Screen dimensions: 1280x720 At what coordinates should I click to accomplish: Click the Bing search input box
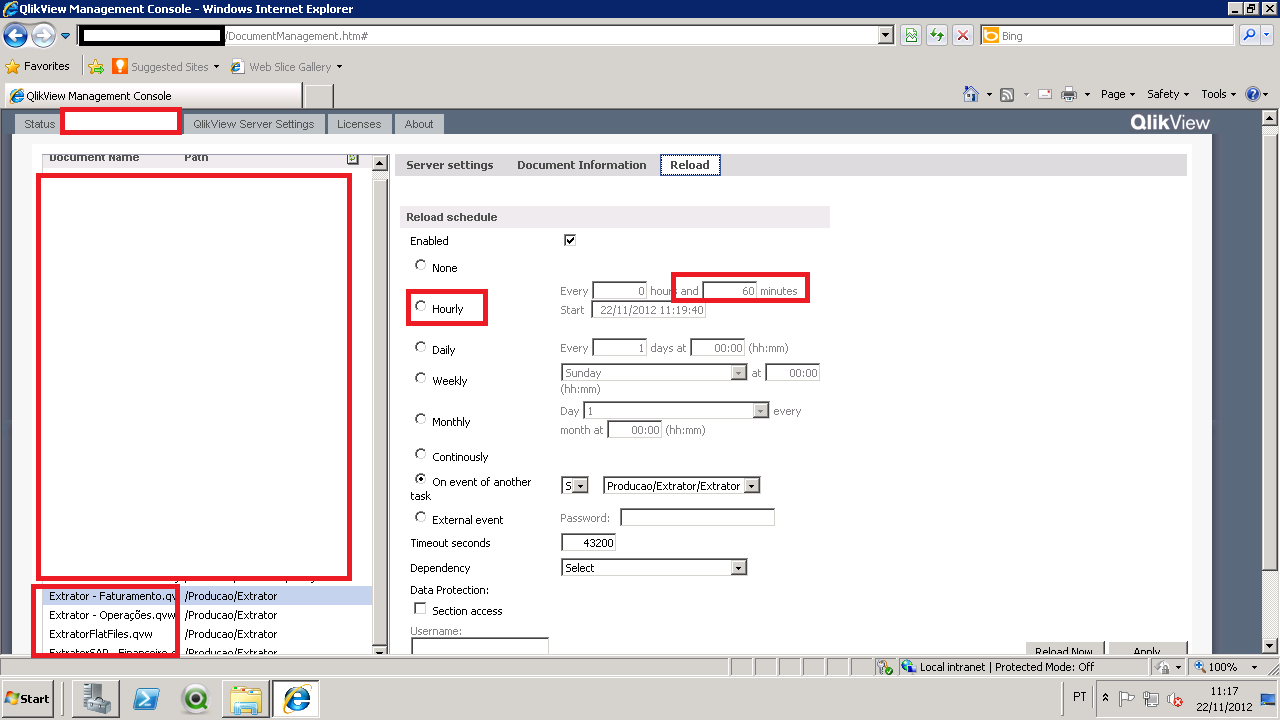[x=1107, y=36]
